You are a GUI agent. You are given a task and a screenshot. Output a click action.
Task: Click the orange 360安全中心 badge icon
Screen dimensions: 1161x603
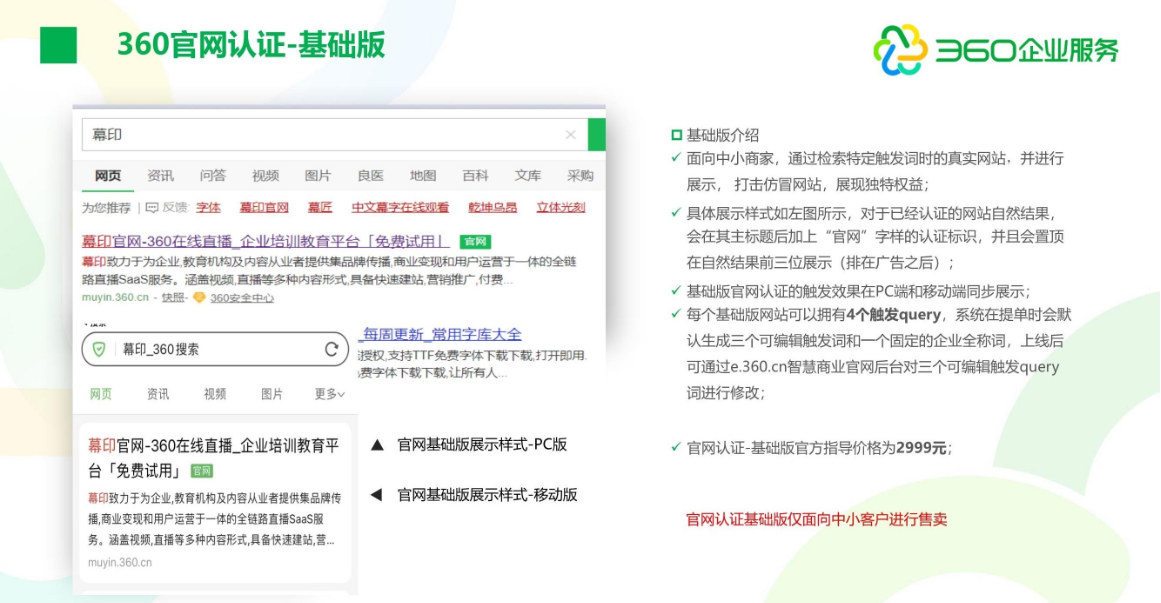coord(199,298)
